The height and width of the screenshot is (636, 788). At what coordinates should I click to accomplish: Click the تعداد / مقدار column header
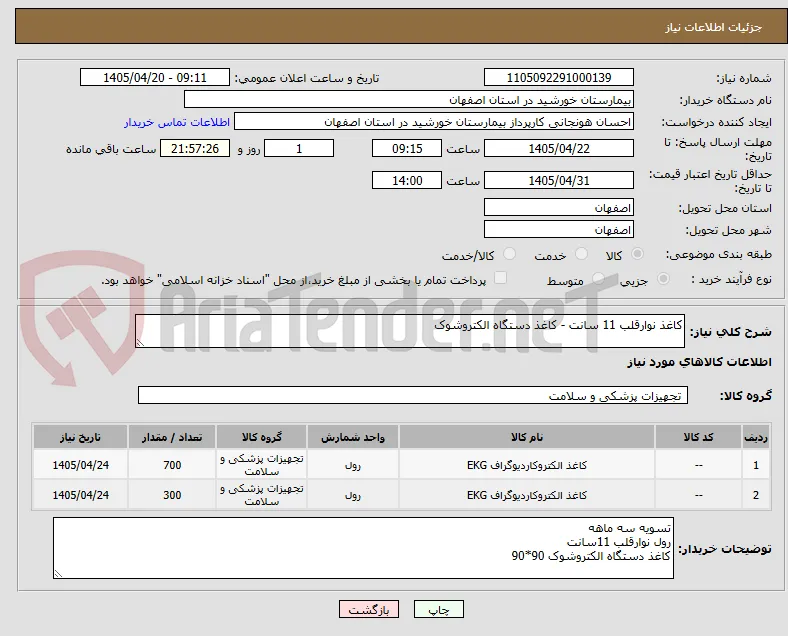coord(172,437)
